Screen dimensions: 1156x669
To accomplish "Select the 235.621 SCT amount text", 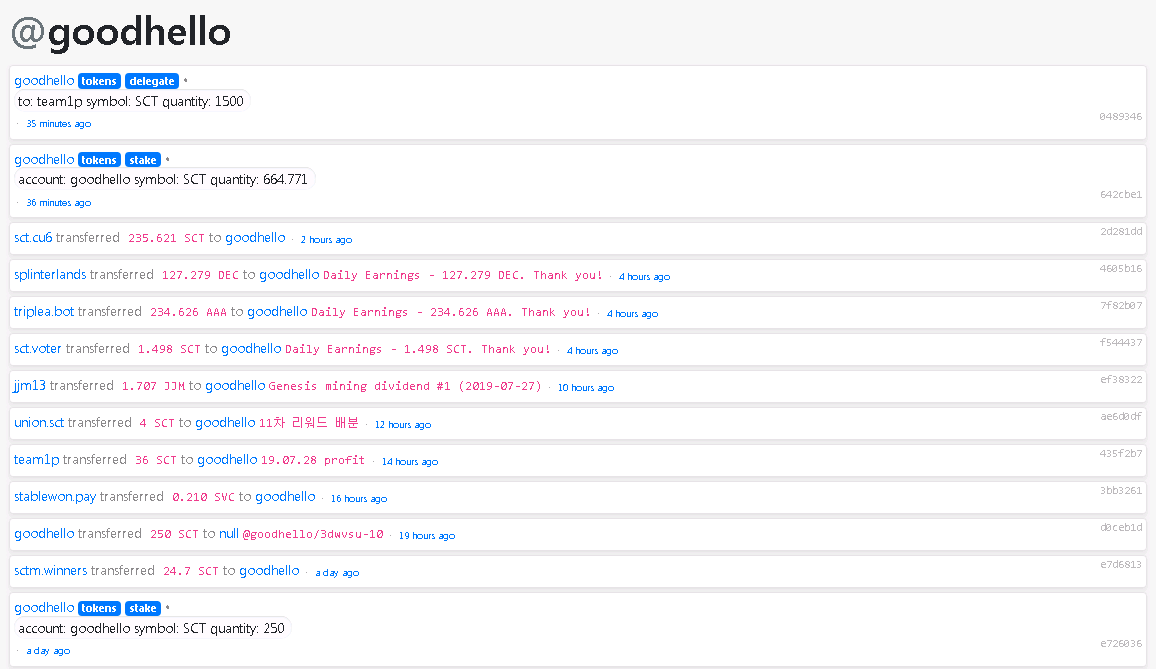I will (x=166, y=238).
